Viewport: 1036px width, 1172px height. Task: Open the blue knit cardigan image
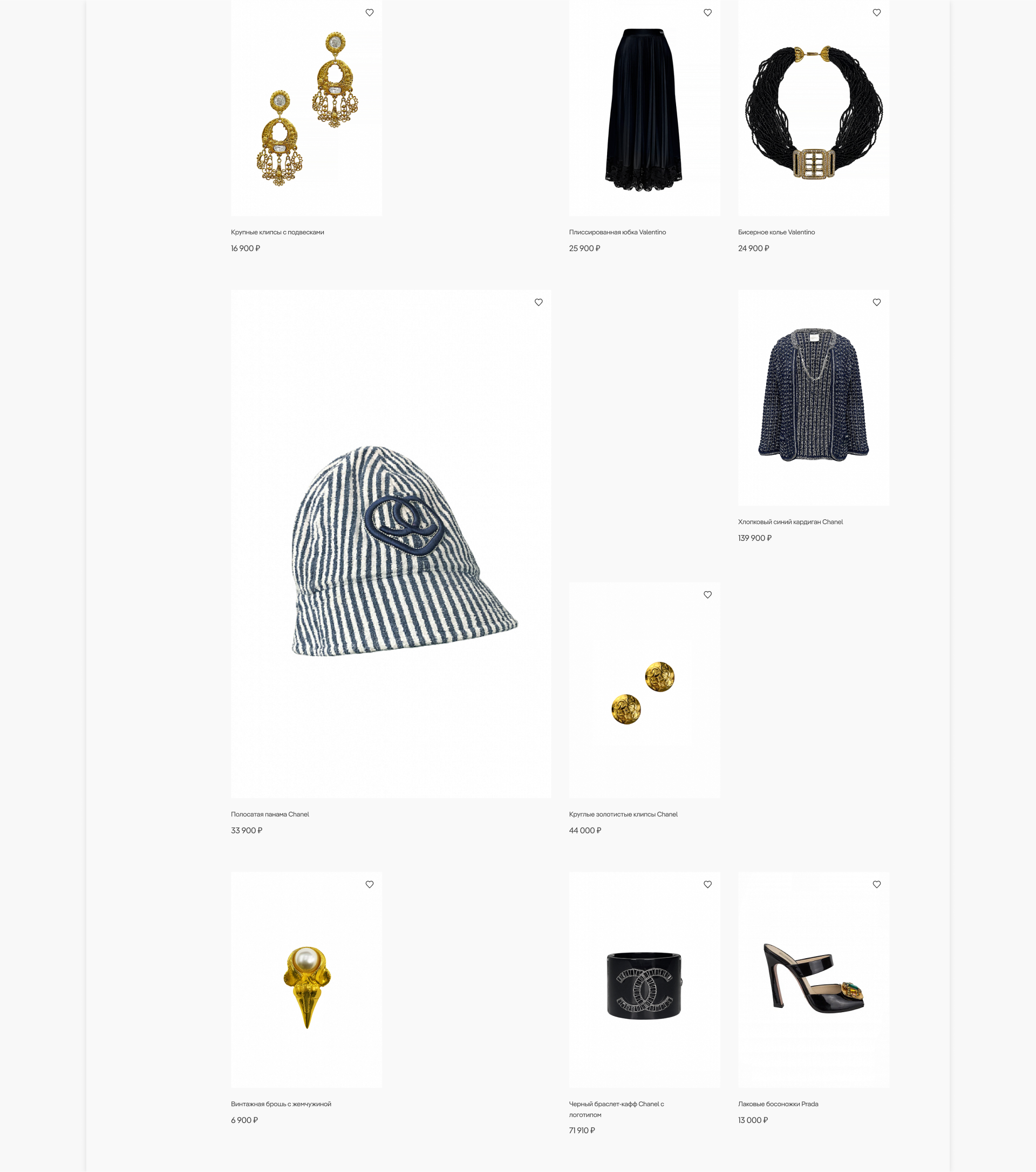[x=814, y=397]
